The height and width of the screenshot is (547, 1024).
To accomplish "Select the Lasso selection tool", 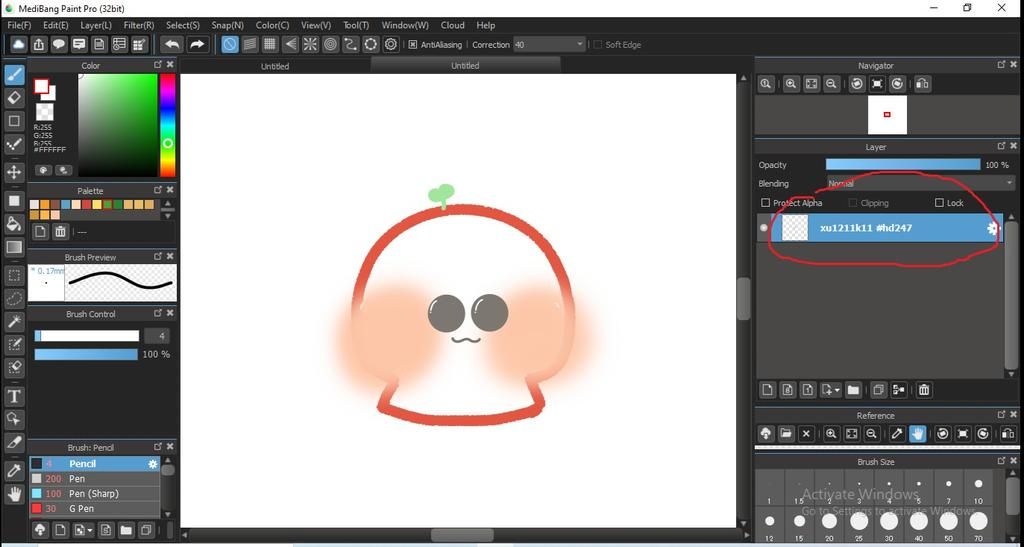I will pos(14,298).
